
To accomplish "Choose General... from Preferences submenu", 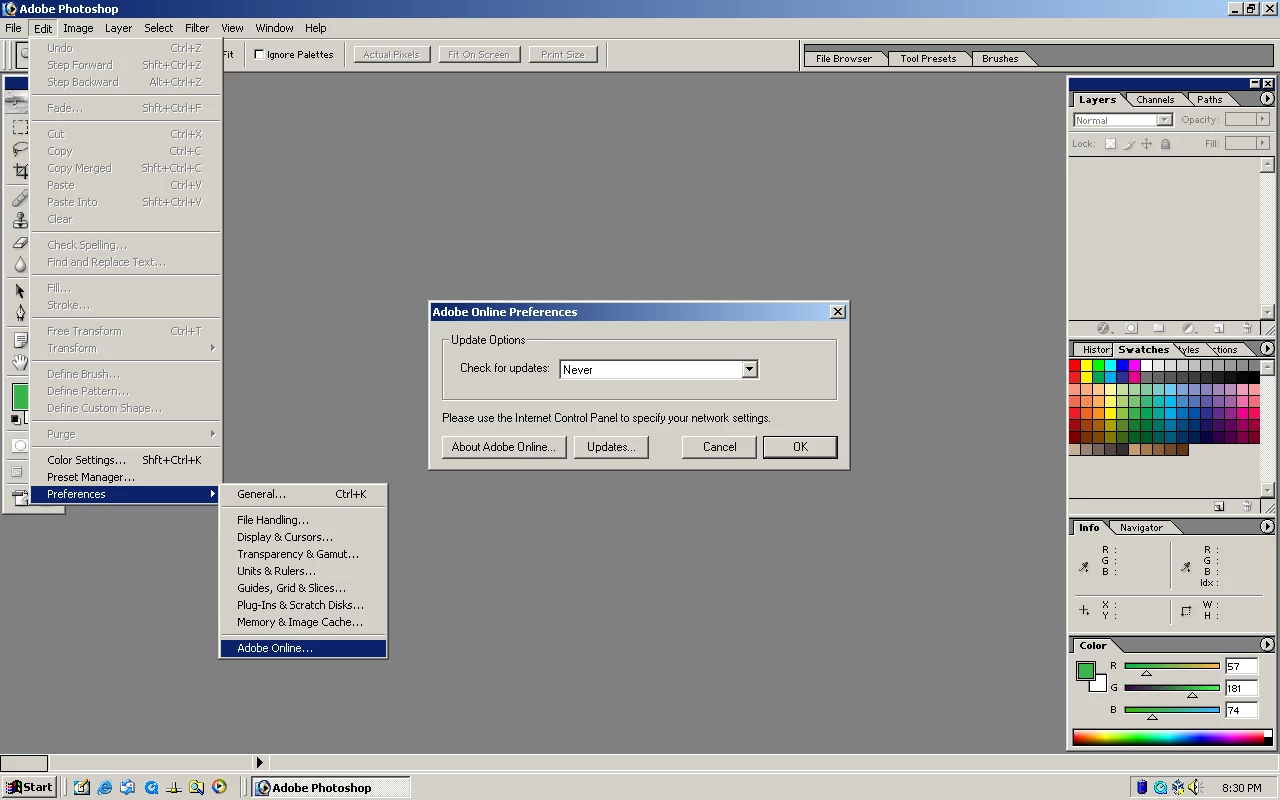I will (x=303, y=494).
